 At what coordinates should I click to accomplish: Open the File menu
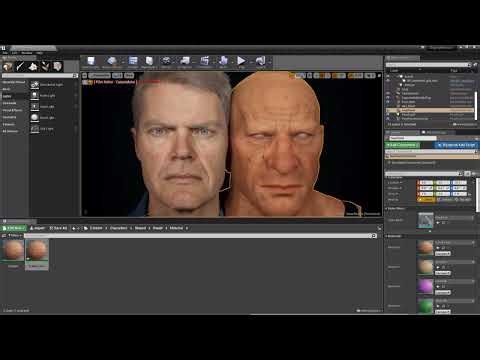point(5,53)
